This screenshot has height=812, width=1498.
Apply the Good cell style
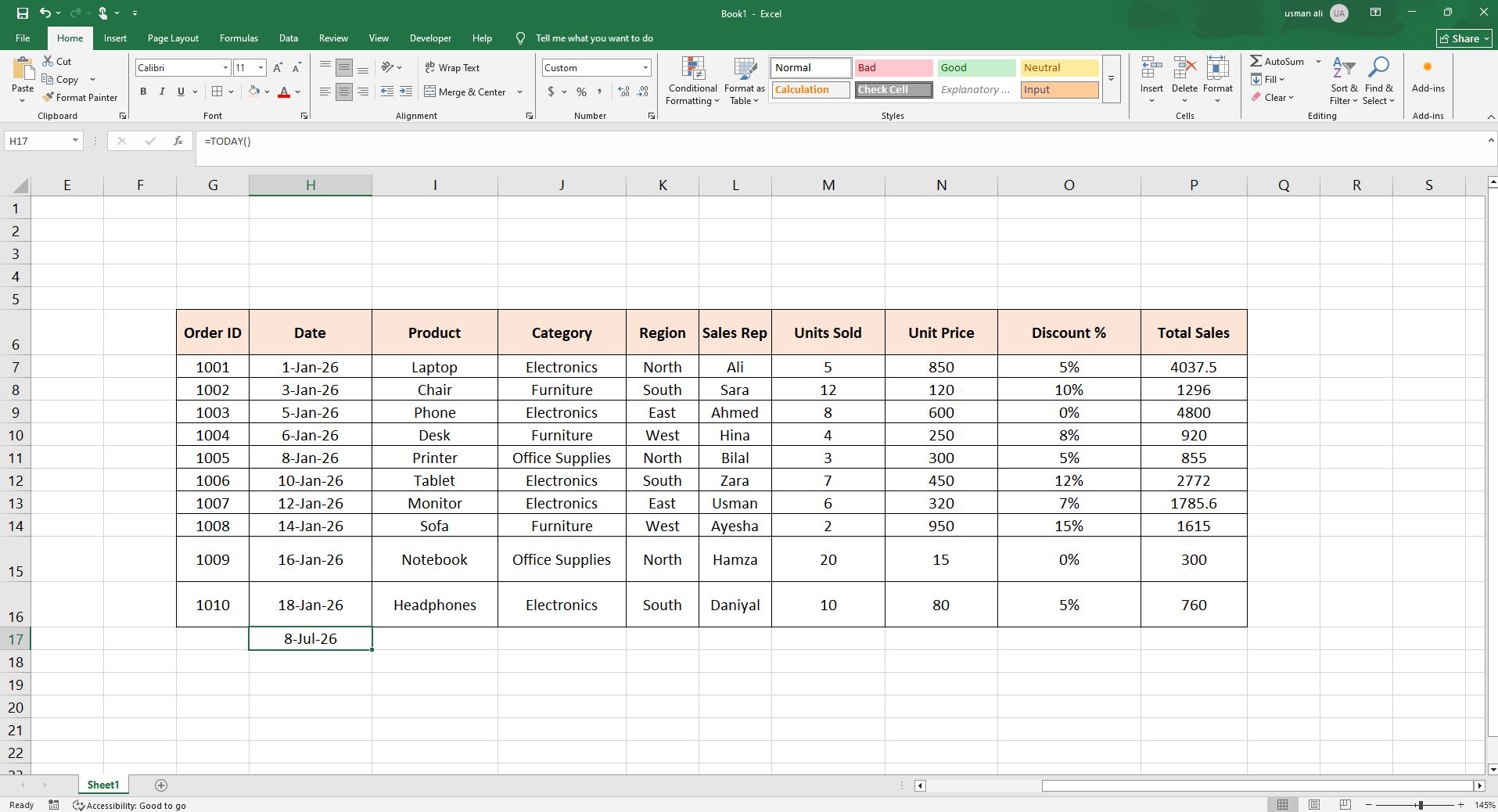click(x=976, y=68)
